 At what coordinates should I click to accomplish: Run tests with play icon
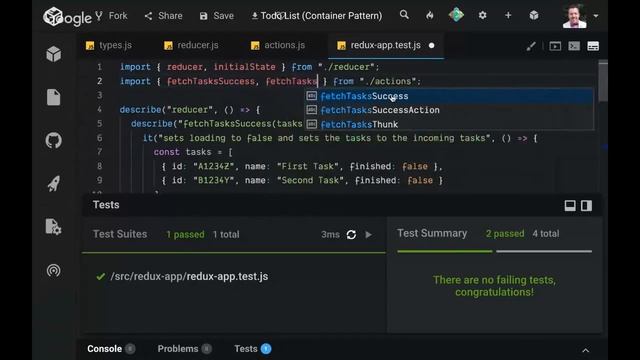coord(369,234)
